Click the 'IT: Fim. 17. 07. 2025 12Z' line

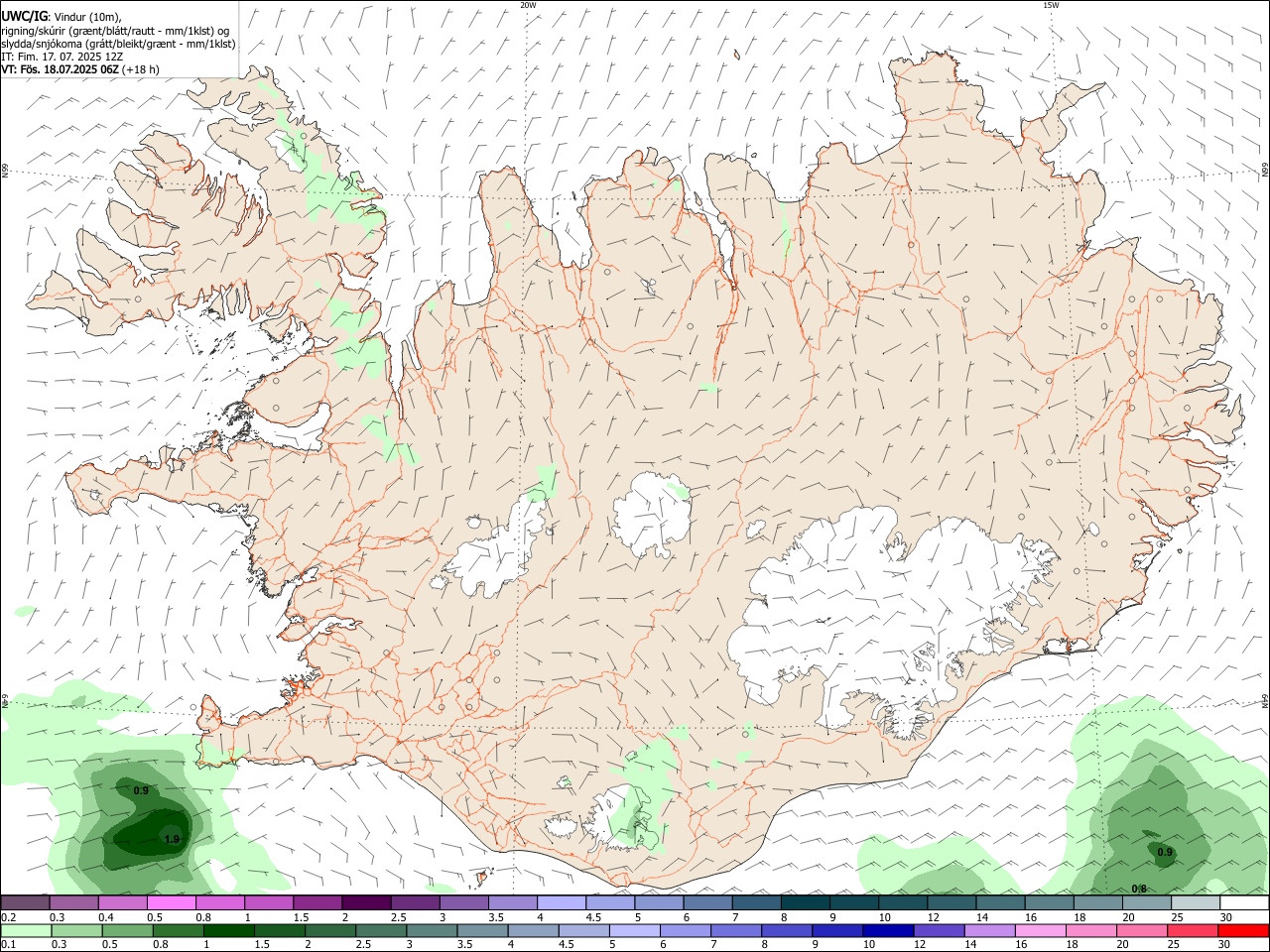[63, 57]
